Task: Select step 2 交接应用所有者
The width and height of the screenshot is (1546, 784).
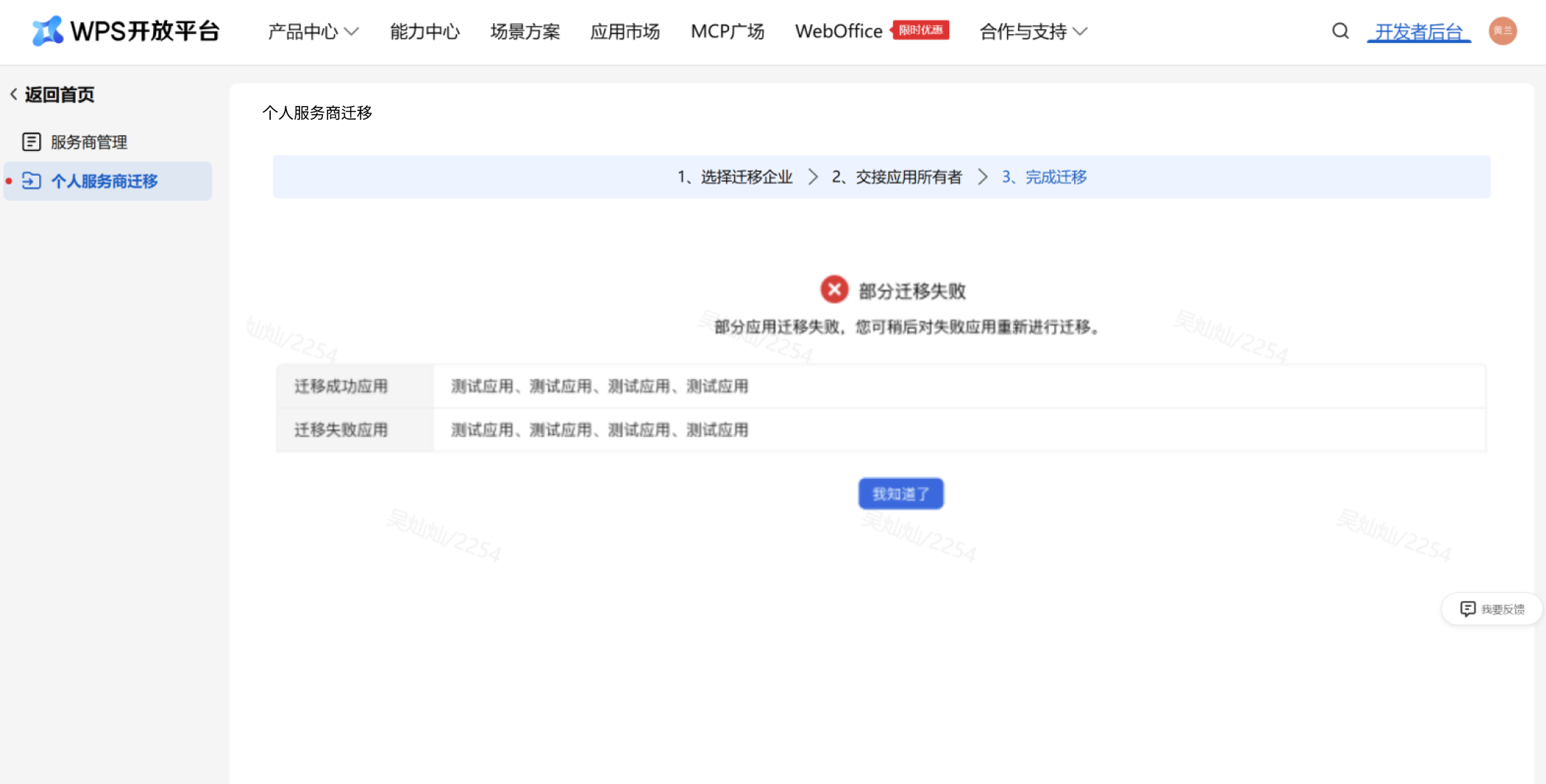Action: tap(897, 177)
